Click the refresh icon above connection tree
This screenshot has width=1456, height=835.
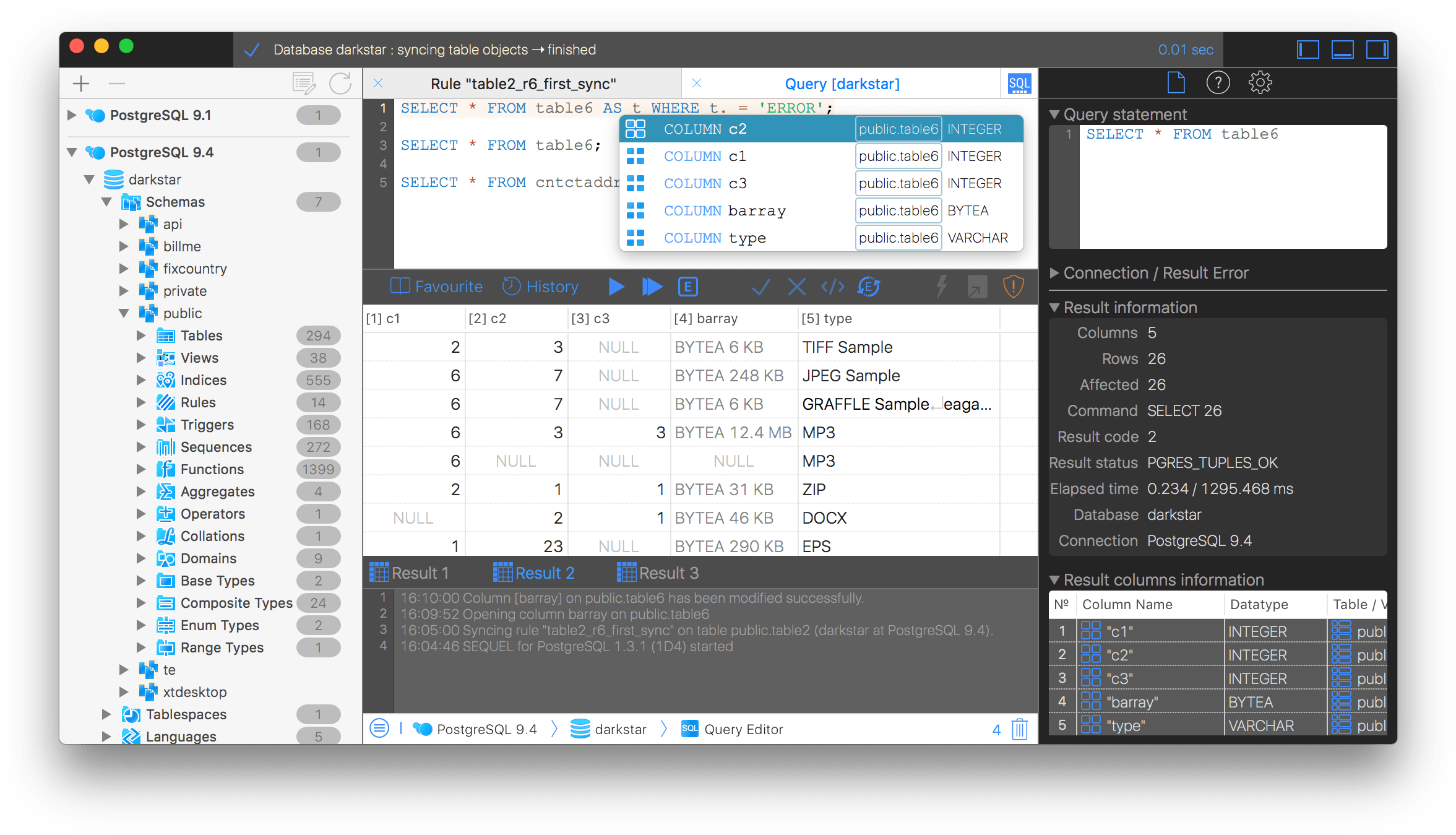pyautogui.click(x=340, y=83)
